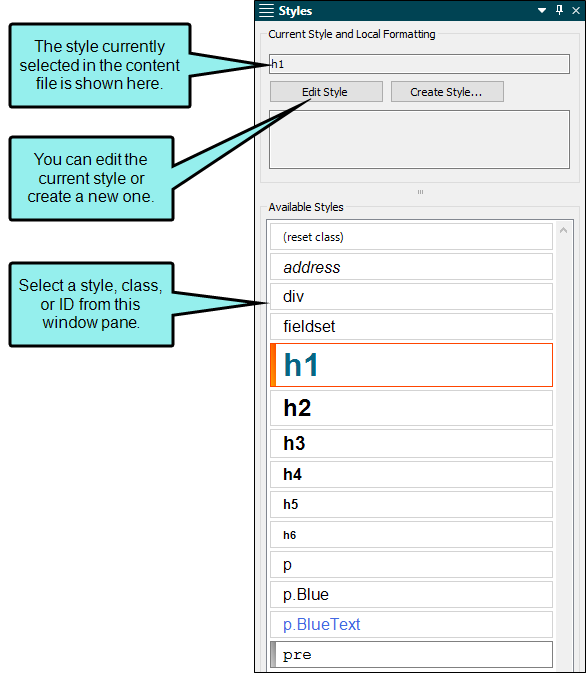Screen dimensions: 586x673
Task: Apply the h3 heading style
Action: (411, 443)
